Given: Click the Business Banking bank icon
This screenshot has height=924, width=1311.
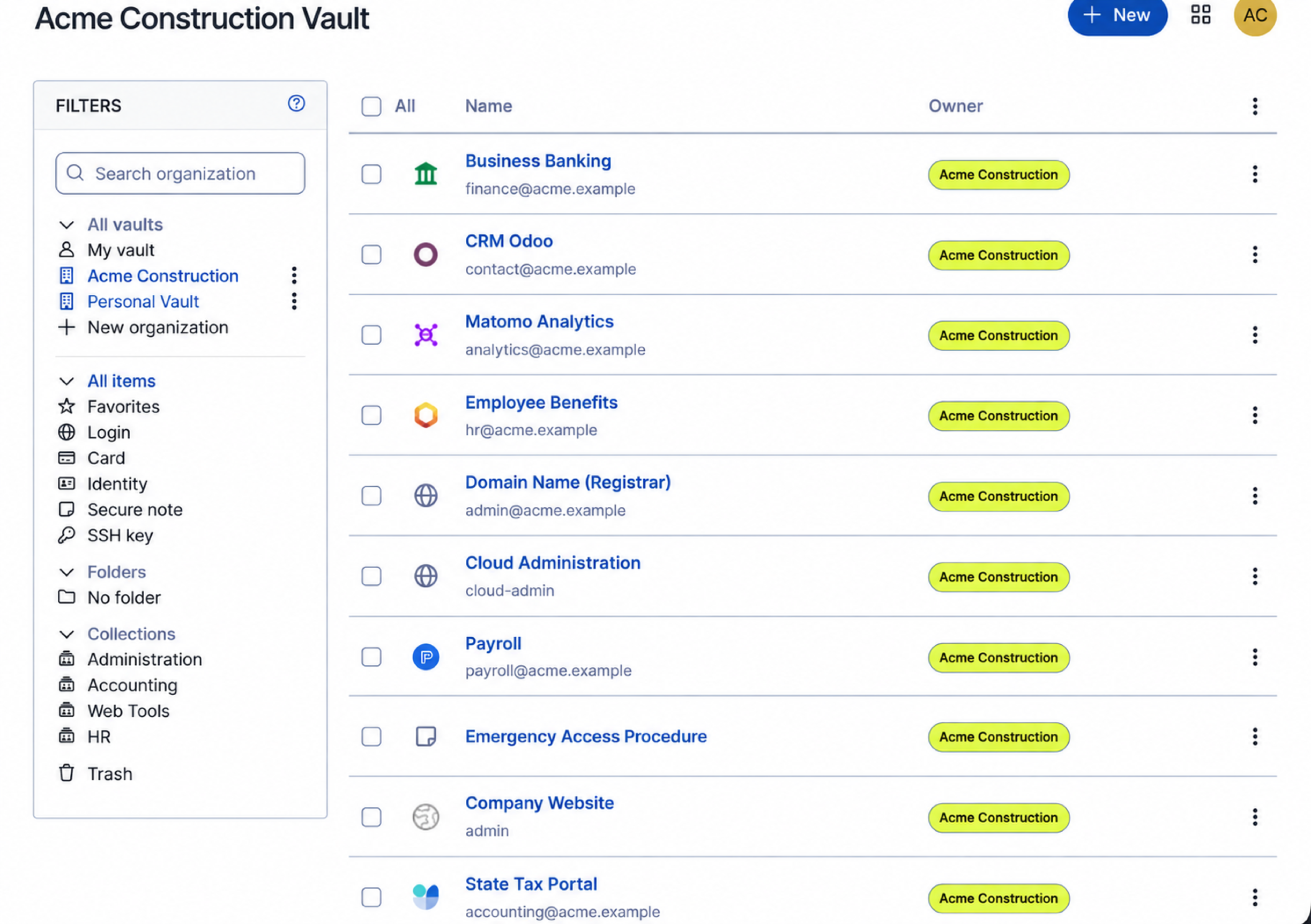Looking at the screenshot, I should pos(426,174).
